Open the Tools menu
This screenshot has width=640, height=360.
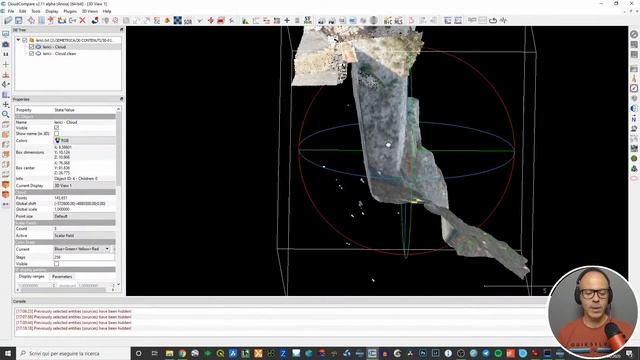pyautogui.click(x=36, y=11)
